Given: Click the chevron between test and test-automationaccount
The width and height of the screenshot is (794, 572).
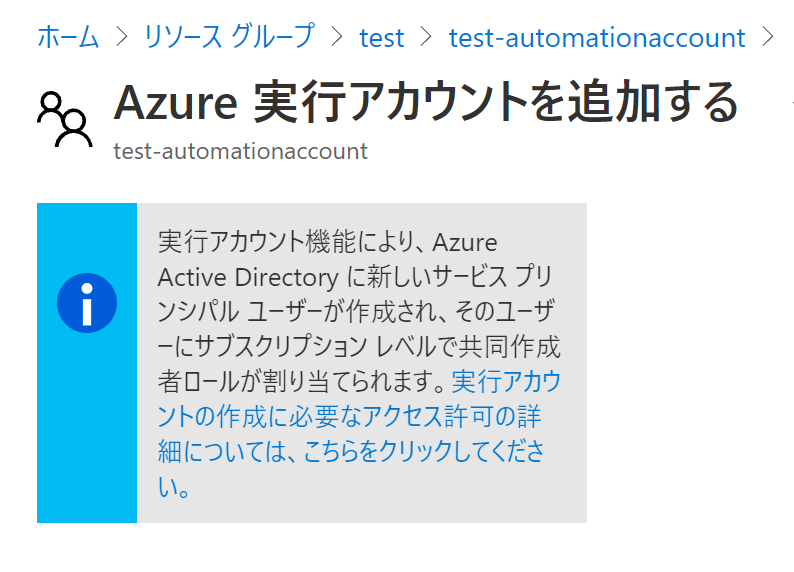Looking at the screenshot, I should [426, 37].
